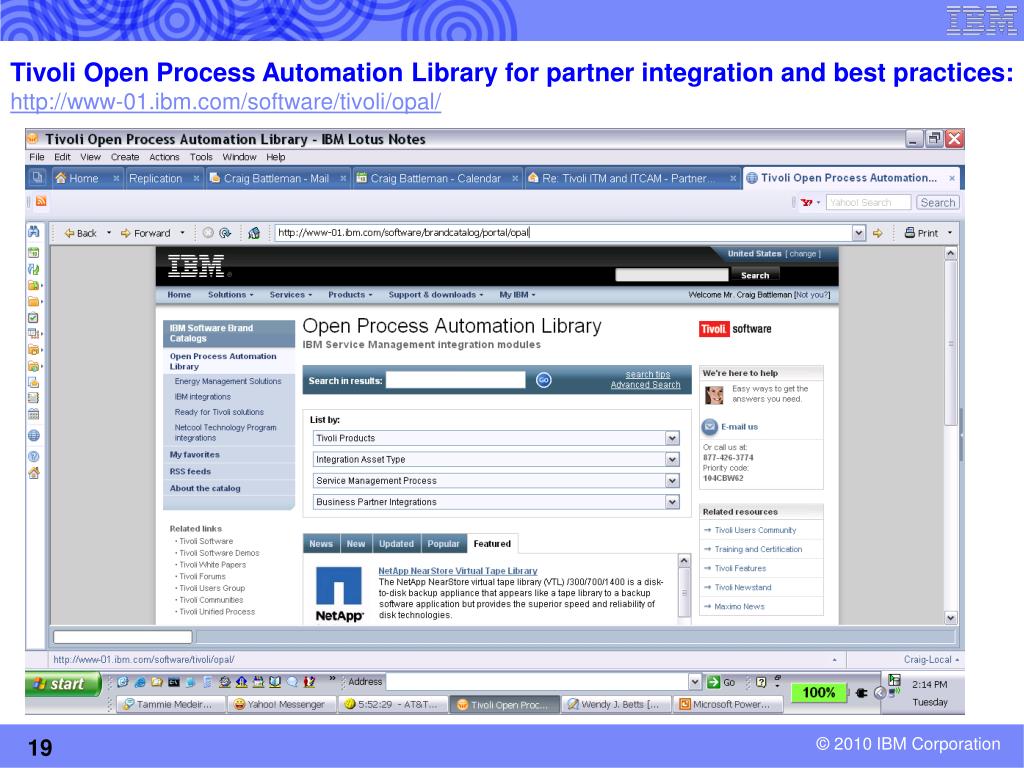
Task: Click the house icon beside the URL field
Action: pyautogui.click(x=254, y=233)
